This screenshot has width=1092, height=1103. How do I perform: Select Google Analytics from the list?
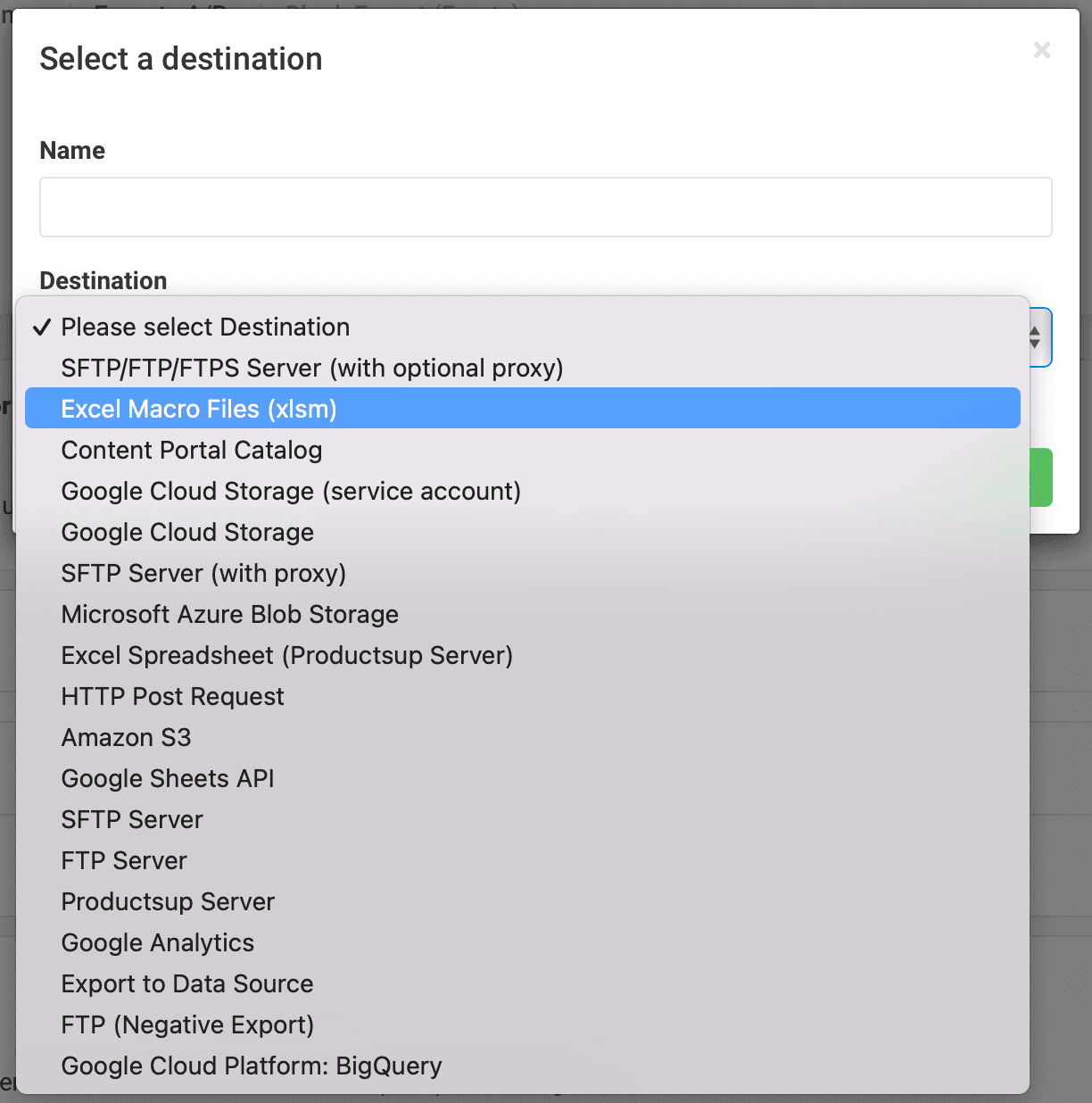pyautogui.click(x=157, y=942)
